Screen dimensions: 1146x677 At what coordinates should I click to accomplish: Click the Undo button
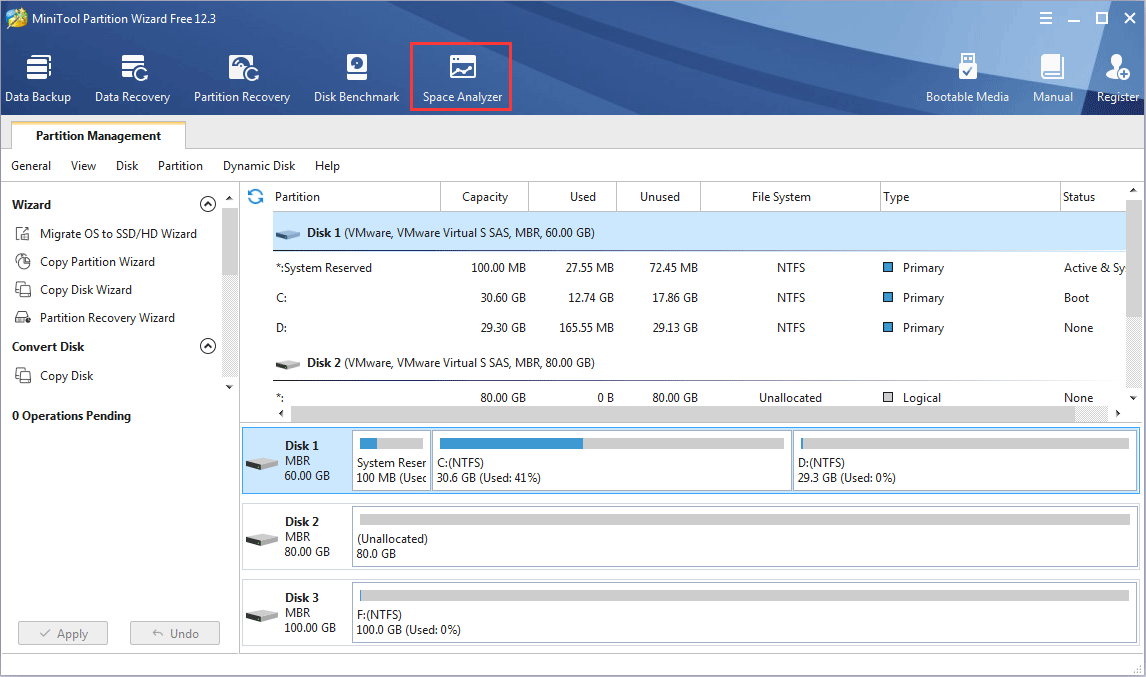(x=175, y=633)
